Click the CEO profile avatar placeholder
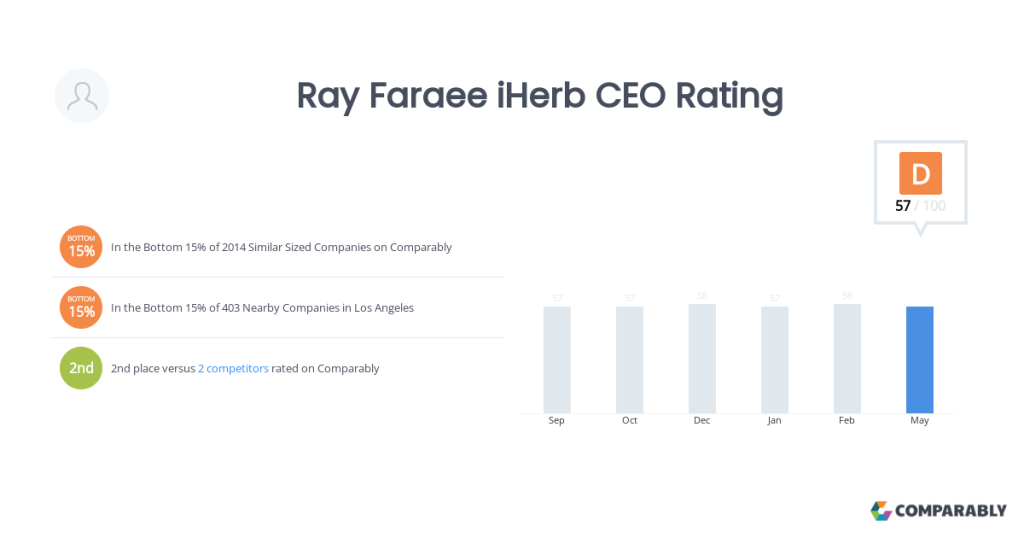This screenshot has height=538, width=1024. pyautogui.click(x=82, y=95)
